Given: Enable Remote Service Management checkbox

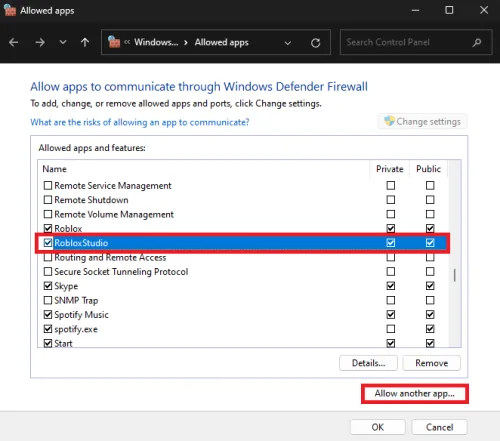Looking at the screenshot, I should pos(48,185).
